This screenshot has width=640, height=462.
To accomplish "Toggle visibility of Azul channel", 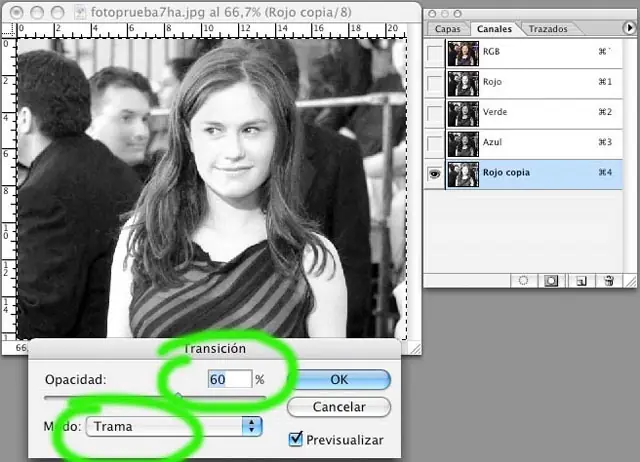I will pyautogui.click(x=434, y=144).
